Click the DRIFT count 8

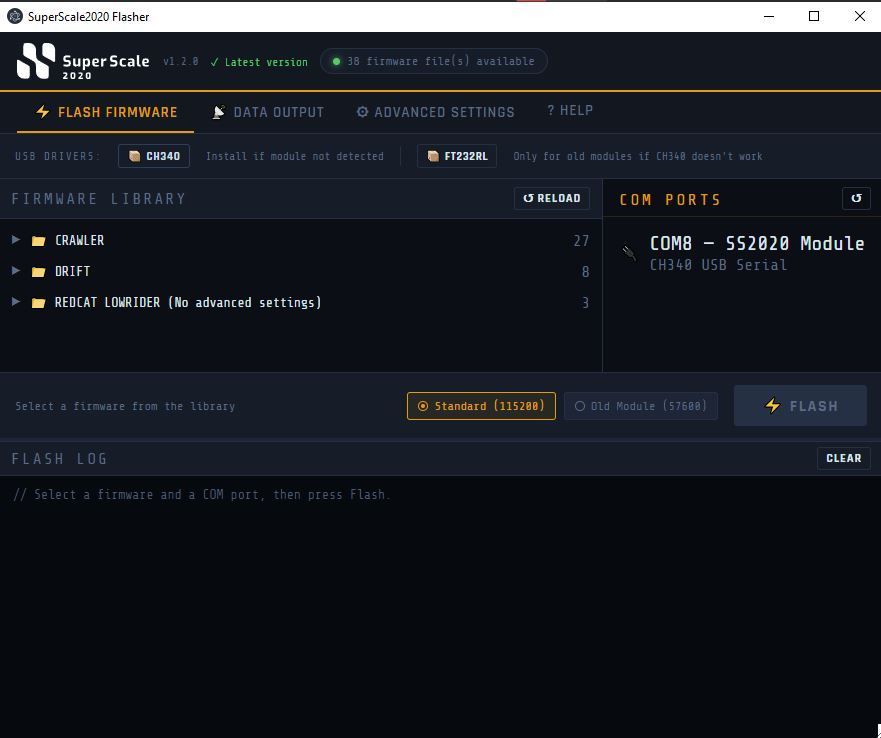[585, 271]
